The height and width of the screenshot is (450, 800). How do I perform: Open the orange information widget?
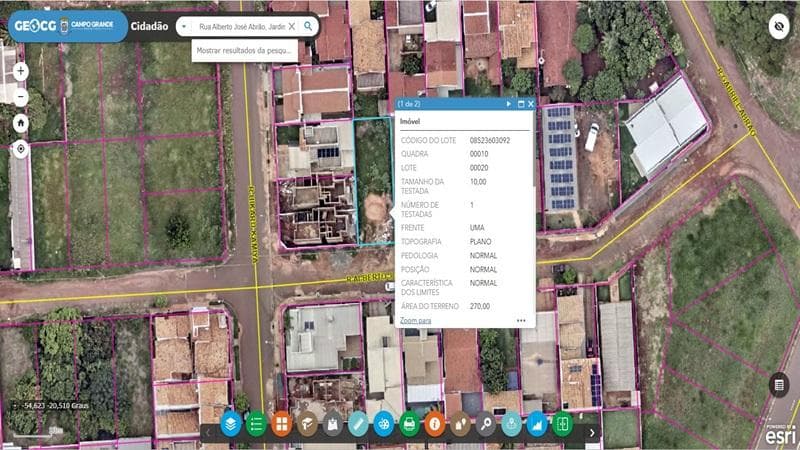click(x=435, y=424)
